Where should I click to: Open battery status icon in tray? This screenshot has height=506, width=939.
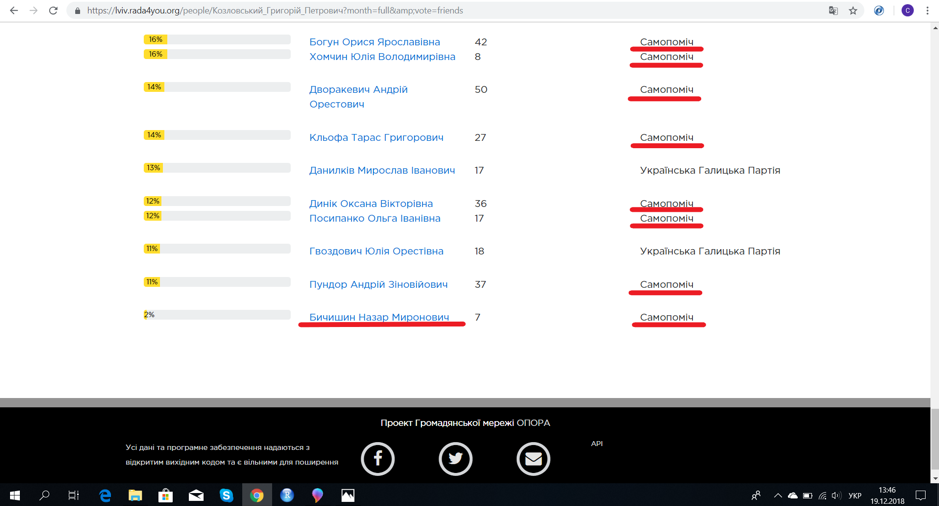point(807,496)
